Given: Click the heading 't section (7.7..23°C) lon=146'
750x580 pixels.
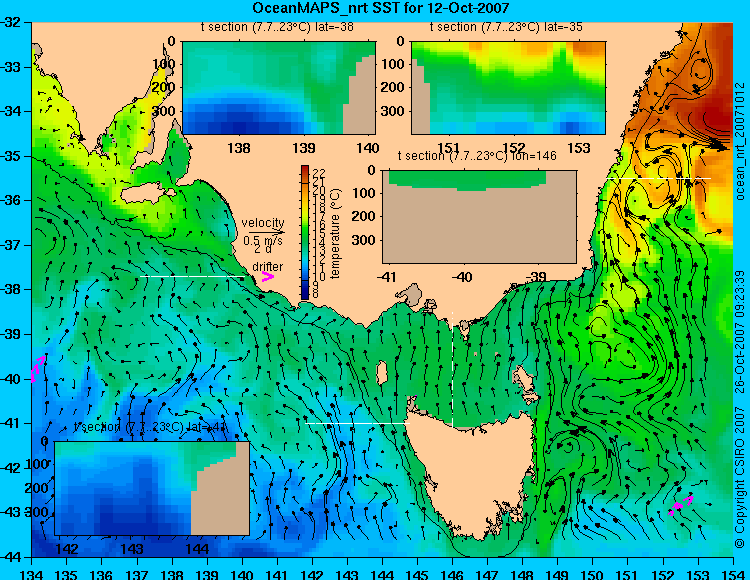Looking at the screenshot, I should [x=477, y=156].
